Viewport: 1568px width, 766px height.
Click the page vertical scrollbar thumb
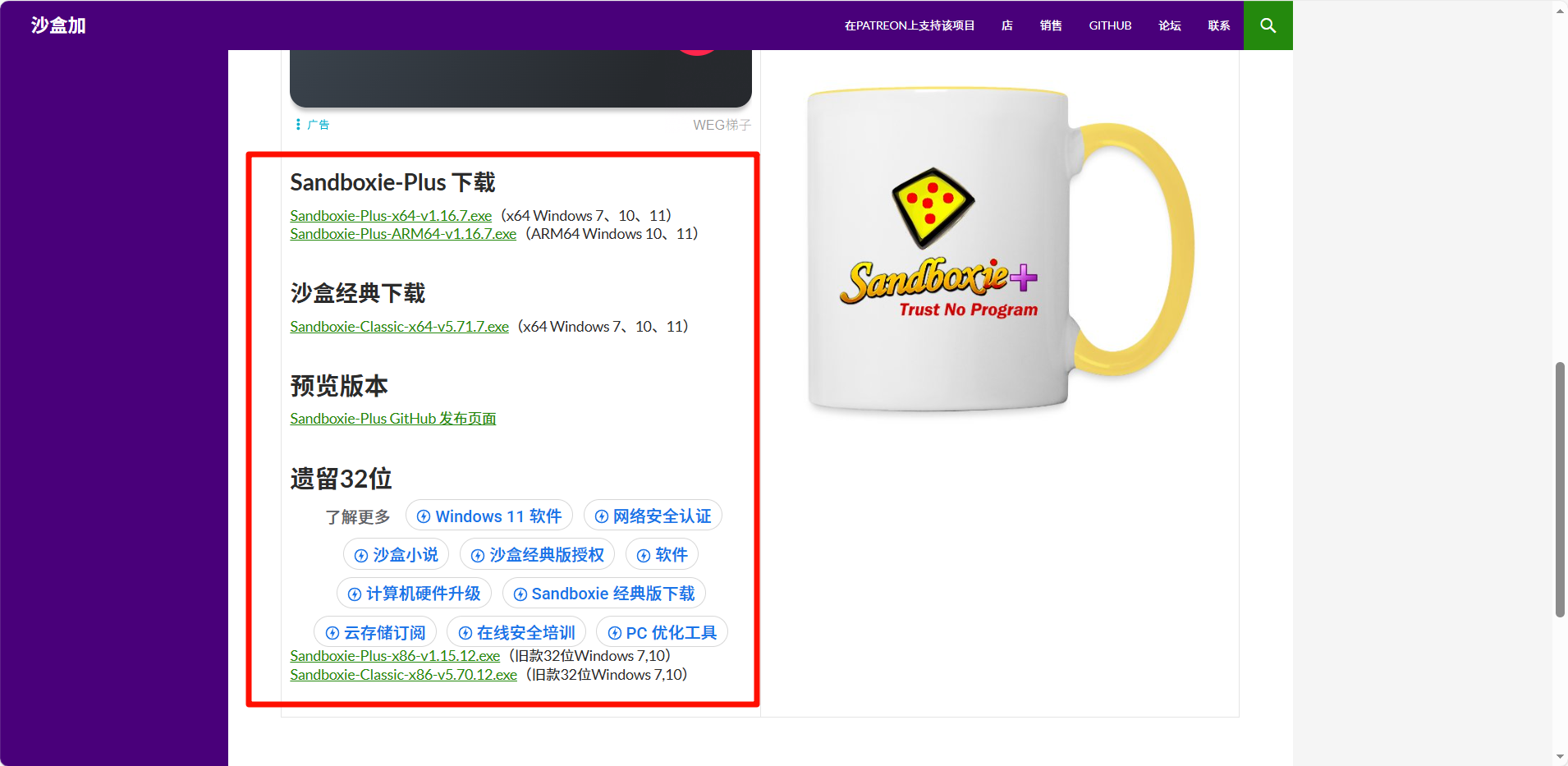1560,489
